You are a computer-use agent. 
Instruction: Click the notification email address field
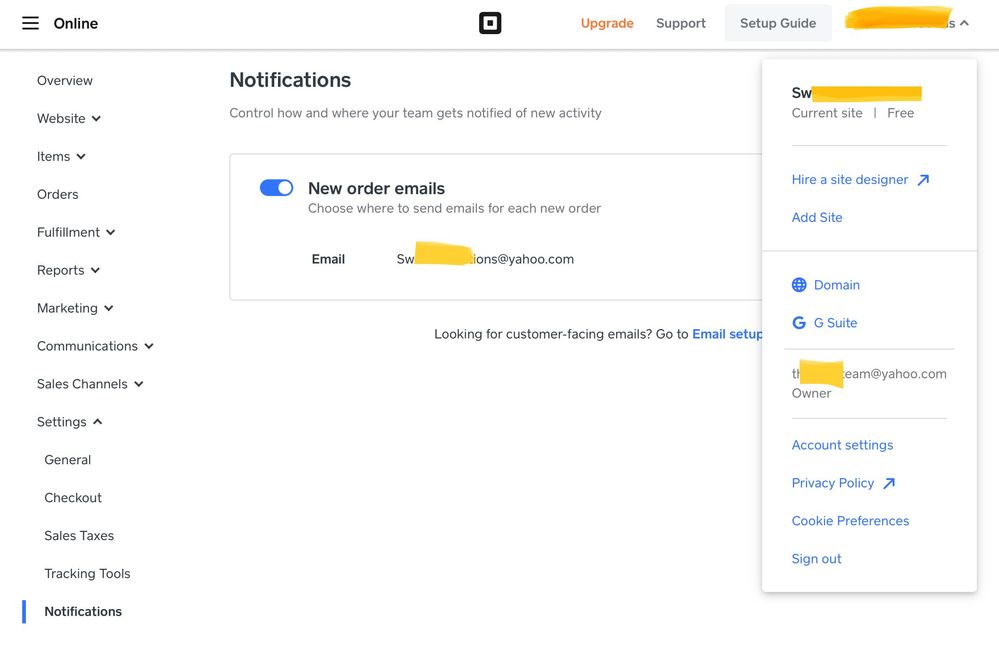tap(485, 259)
